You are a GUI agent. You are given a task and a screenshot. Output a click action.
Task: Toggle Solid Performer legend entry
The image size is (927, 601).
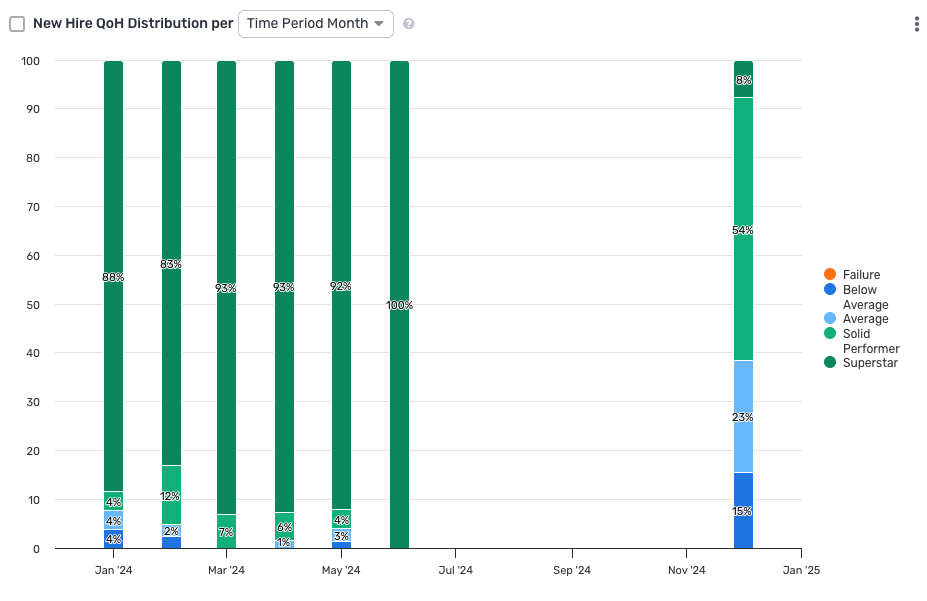coord(830,334)
